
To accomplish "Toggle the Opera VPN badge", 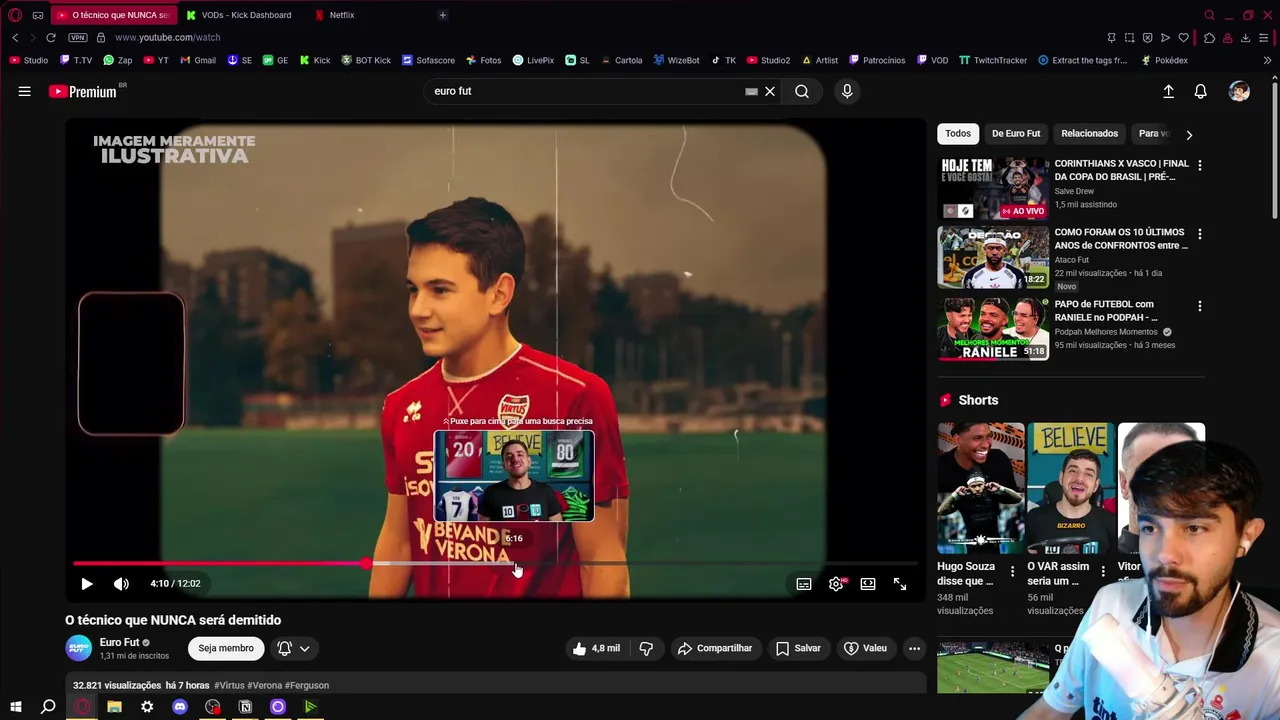I will click(x=78, y=37).
